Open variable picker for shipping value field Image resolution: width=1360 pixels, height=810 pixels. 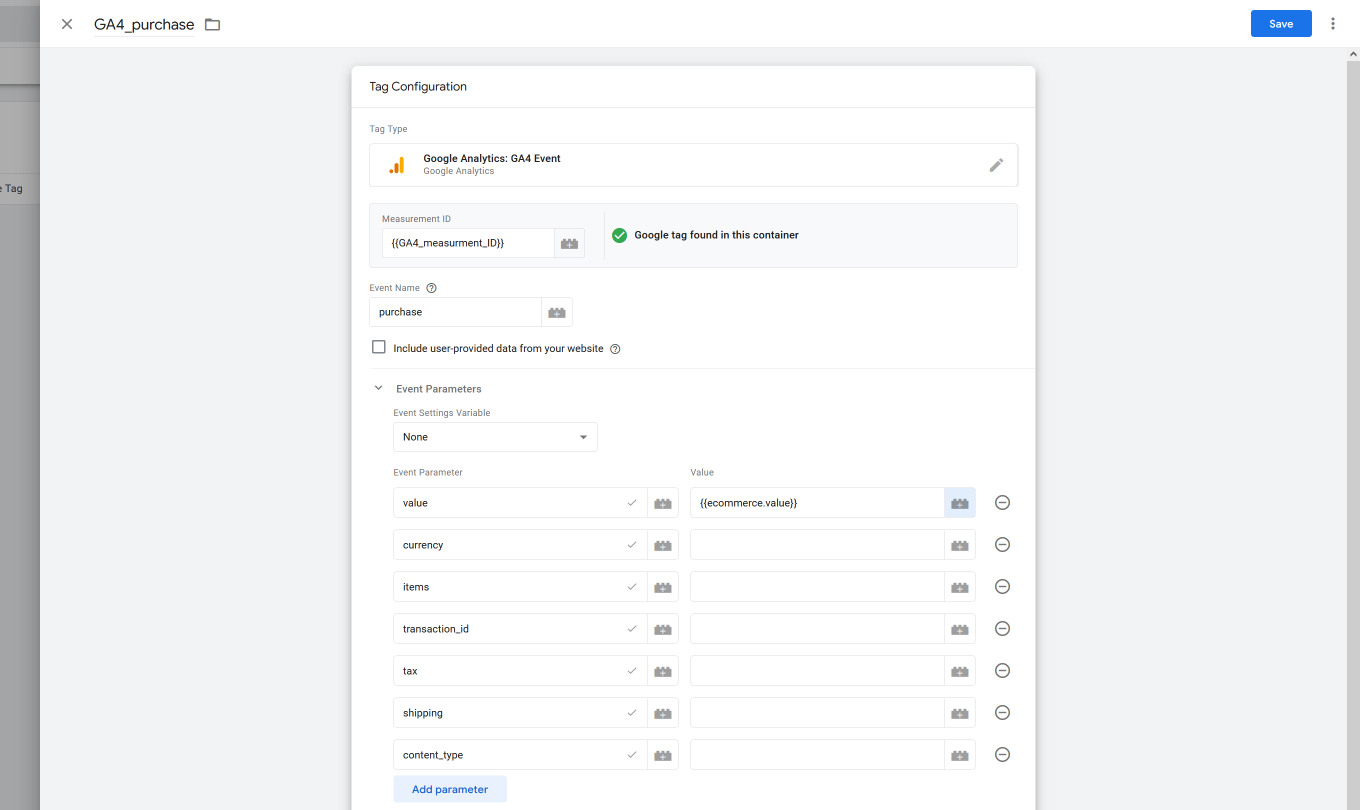coord(960,713)
